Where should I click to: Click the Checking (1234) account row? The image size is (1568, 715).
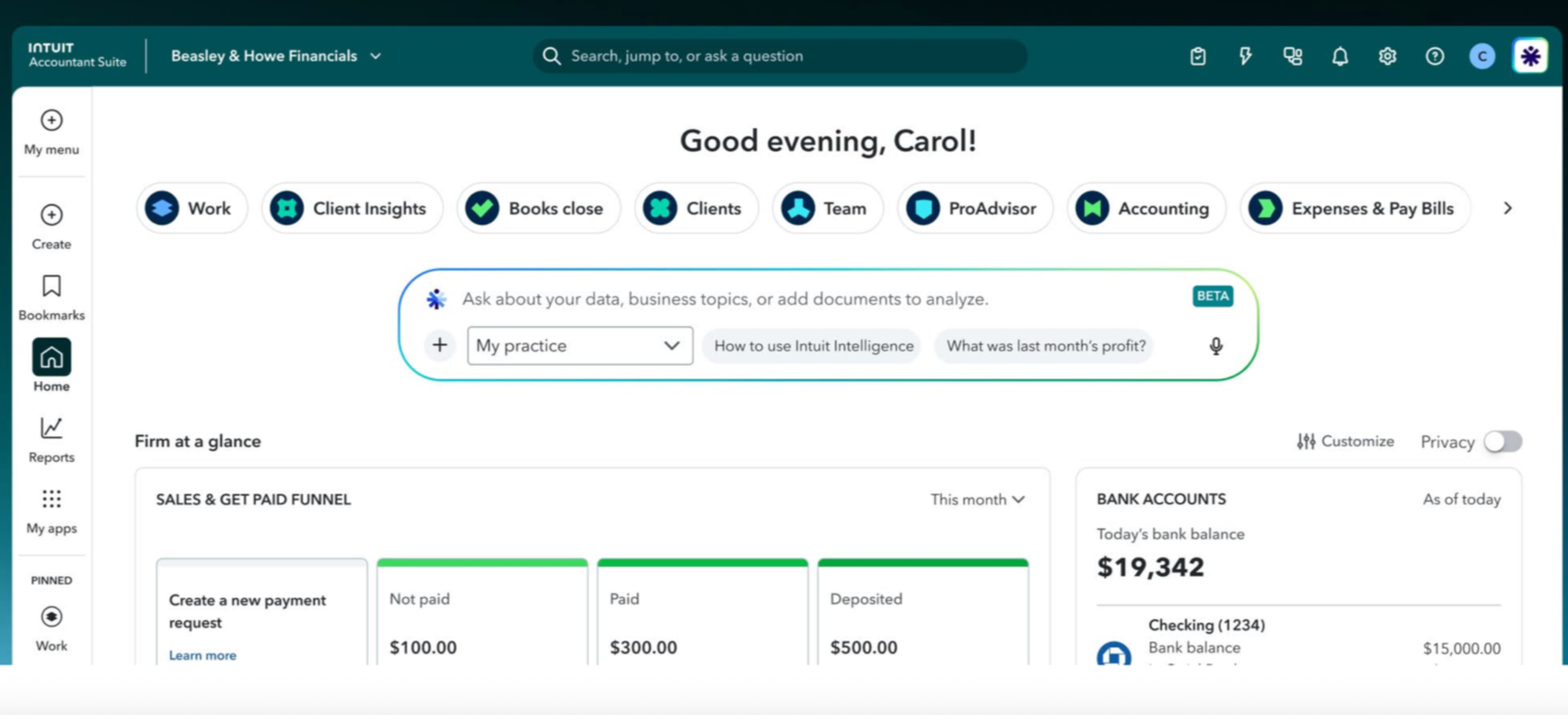click(1298, 640)
